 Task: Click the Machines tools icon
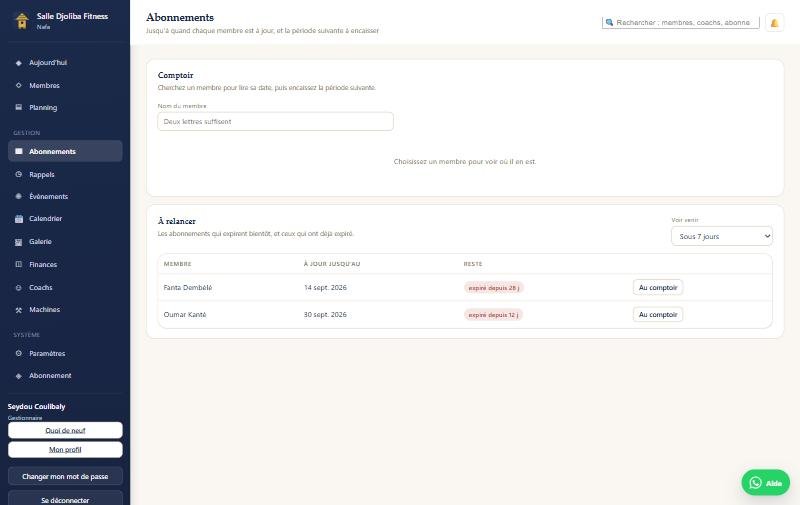19,310
